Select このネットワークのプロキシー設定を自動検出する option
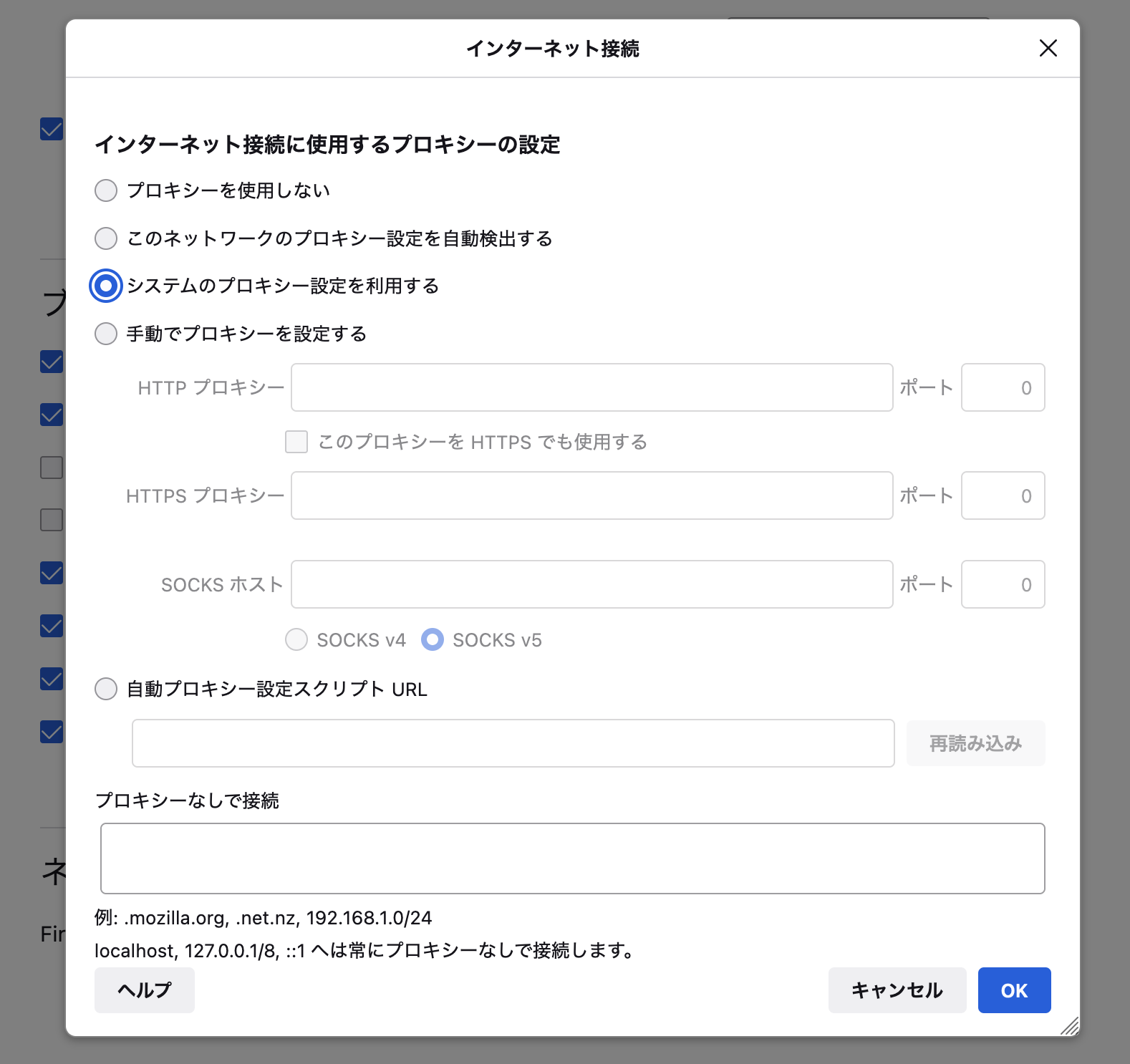 click(x=106, y=238)
